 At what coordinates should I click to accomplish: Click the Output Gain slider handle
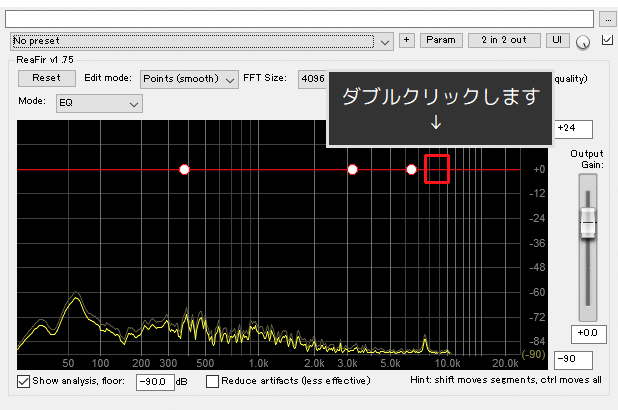[588, 223]
